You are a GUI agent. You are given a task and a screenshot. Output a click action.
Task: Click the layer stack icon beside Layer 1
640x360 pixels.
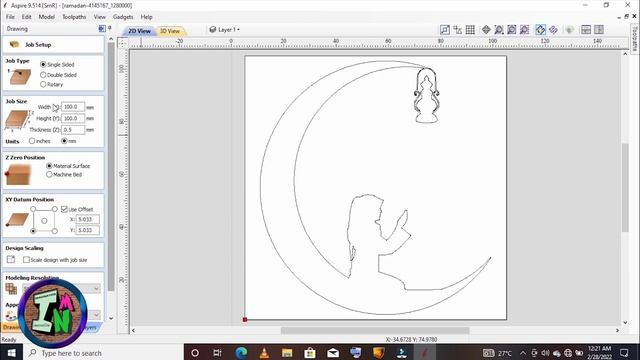(212, 30)
